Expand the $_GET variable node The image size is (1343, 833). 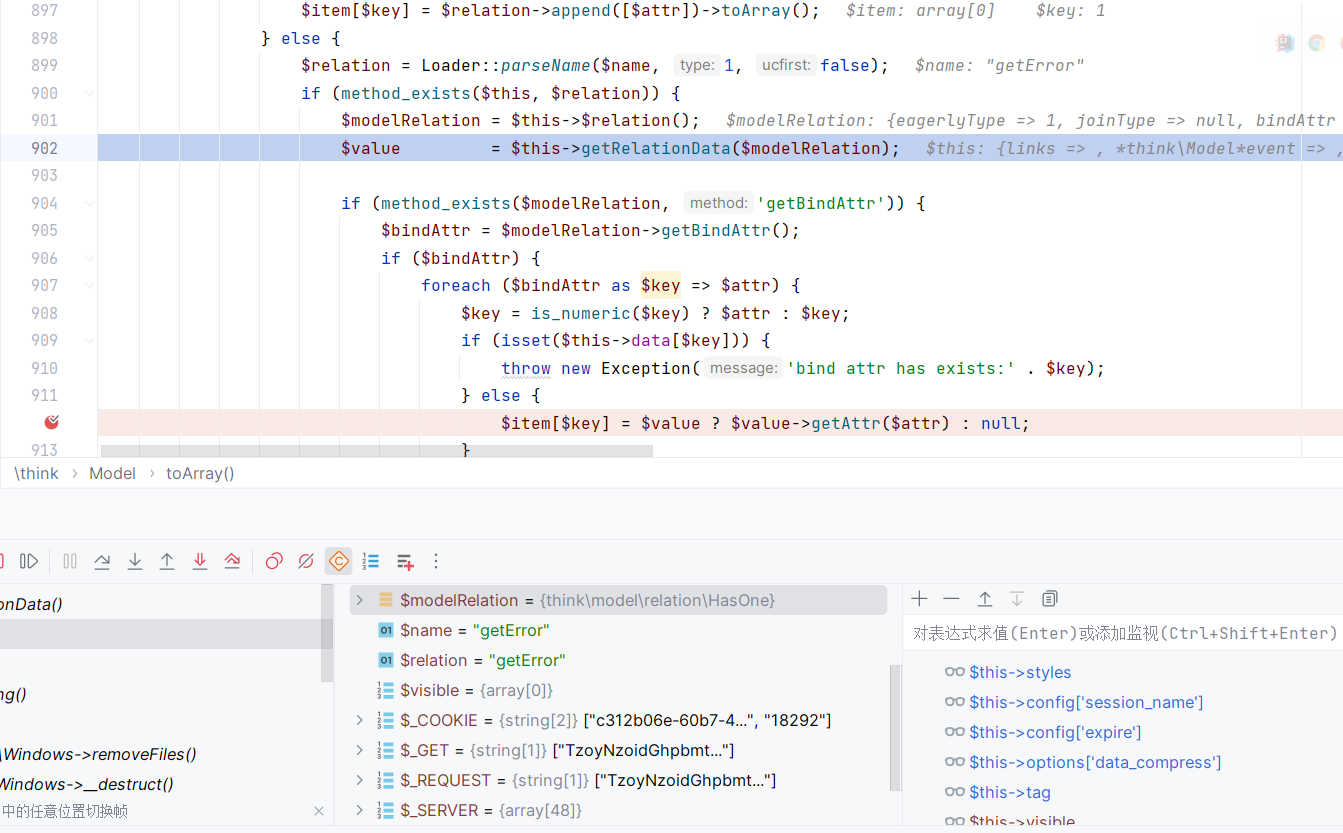click(360, 750)
